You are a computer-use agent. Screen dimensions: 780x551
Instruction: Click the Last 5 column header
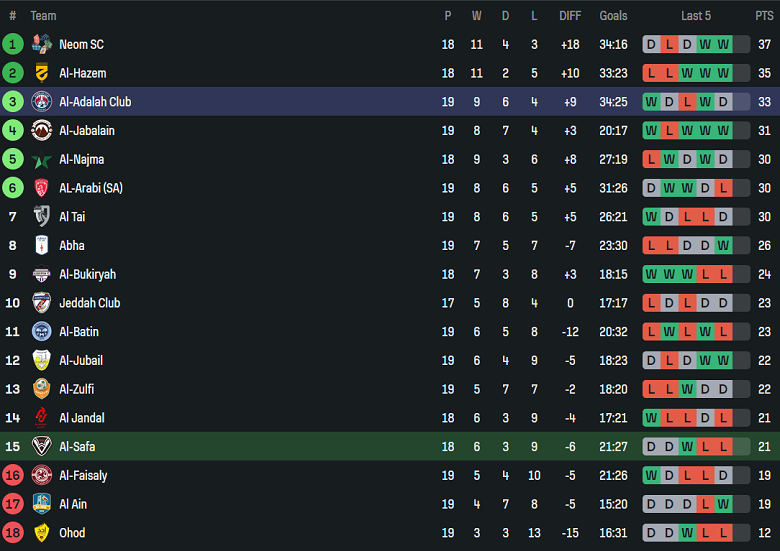[x=696, y=16]
